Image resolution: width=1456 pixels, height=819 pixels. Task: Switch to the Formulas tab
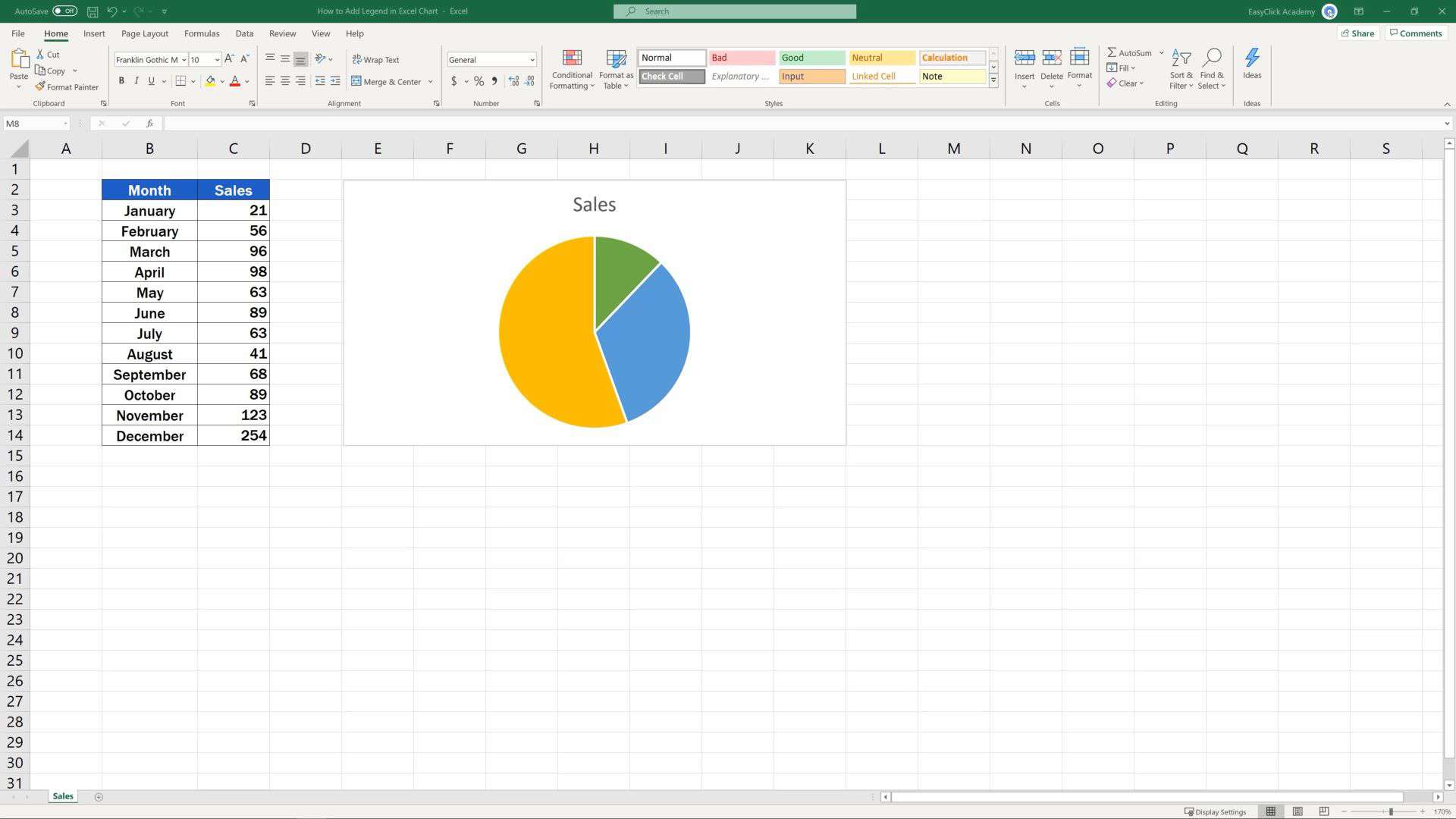202,33
